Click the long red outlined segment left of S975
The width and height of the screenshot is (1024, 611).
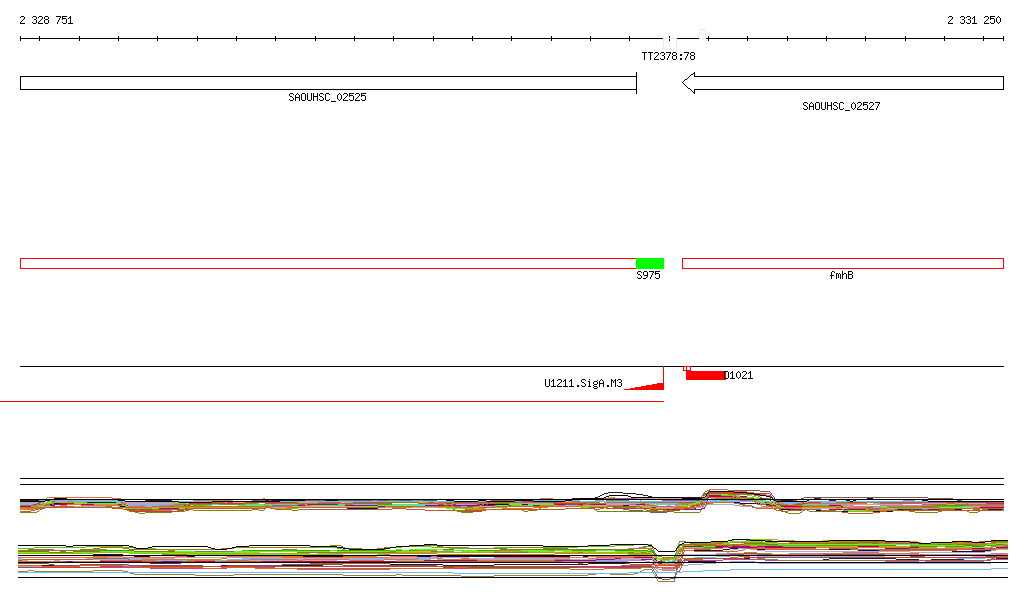pos(328,264)
